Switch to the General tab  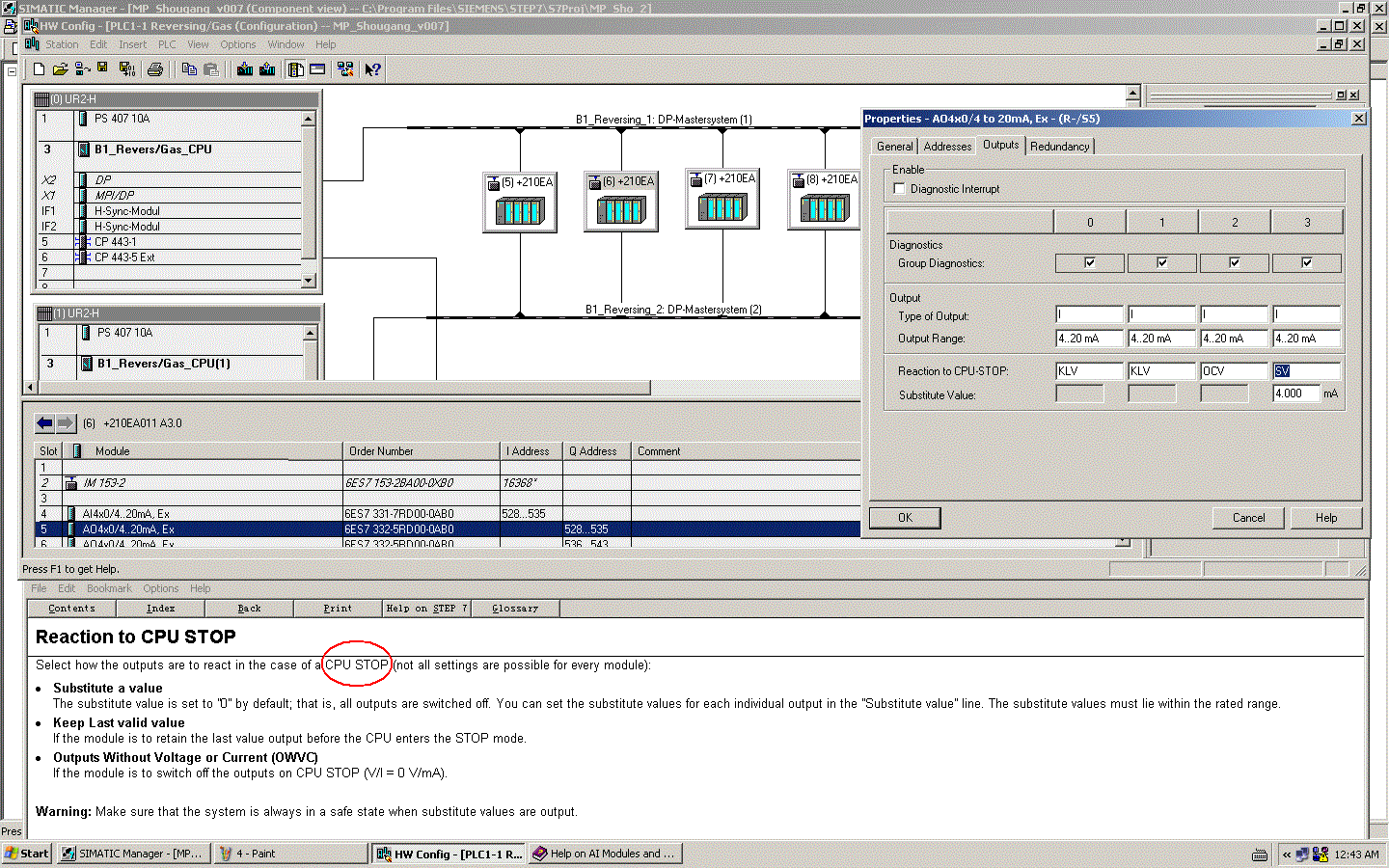coord(894,147)
